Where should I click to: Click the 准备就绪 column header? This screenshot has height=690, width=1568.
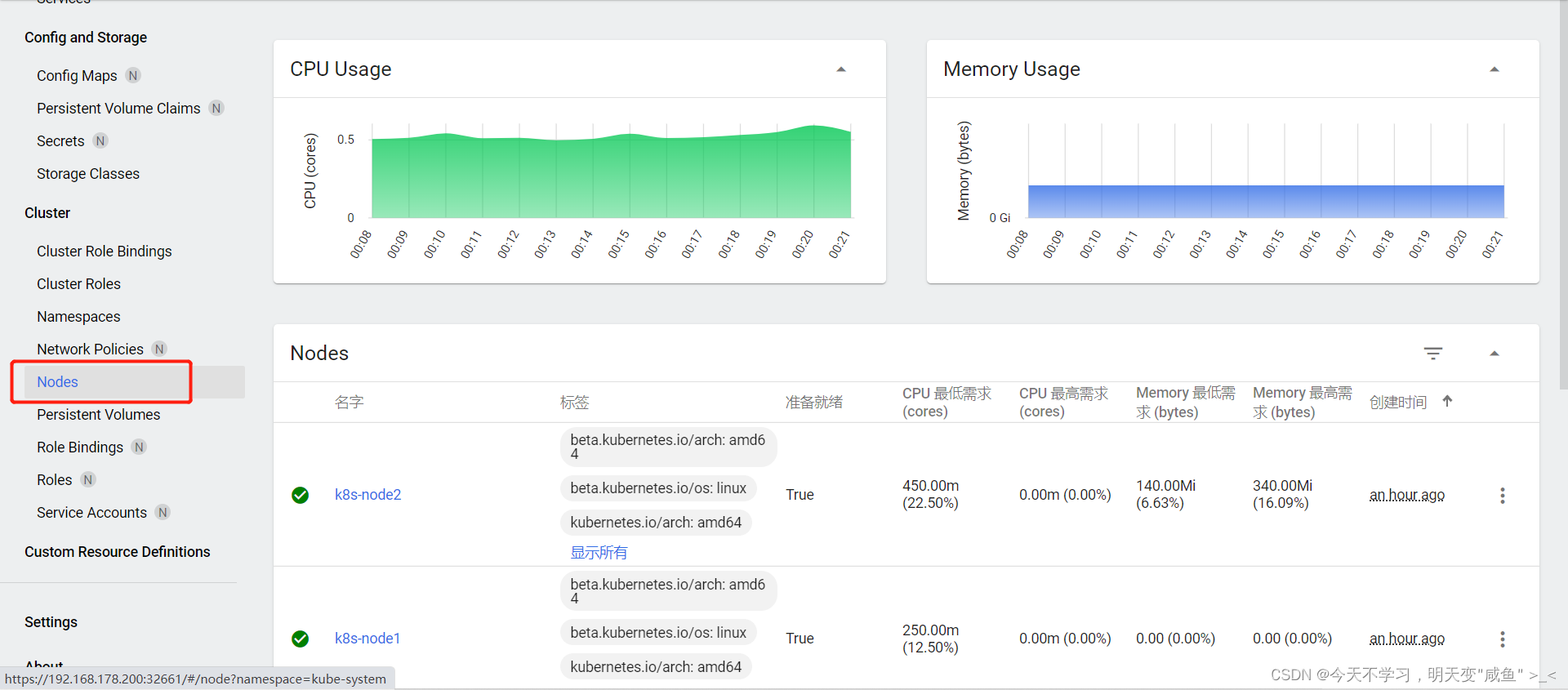click(x=814, y=402)
